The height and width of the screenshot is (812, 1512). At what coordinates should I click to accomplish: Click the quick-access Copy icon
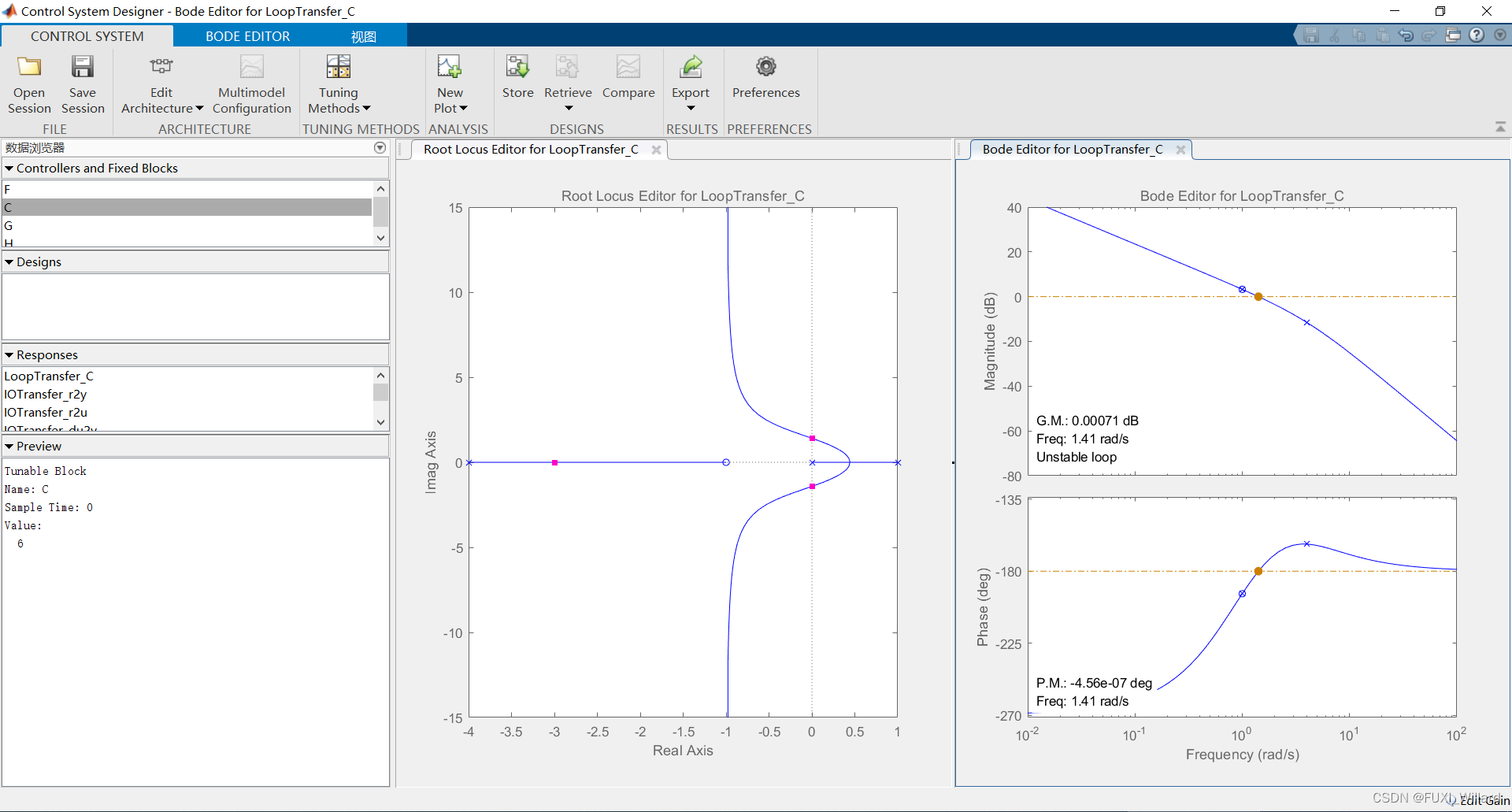1358,35
